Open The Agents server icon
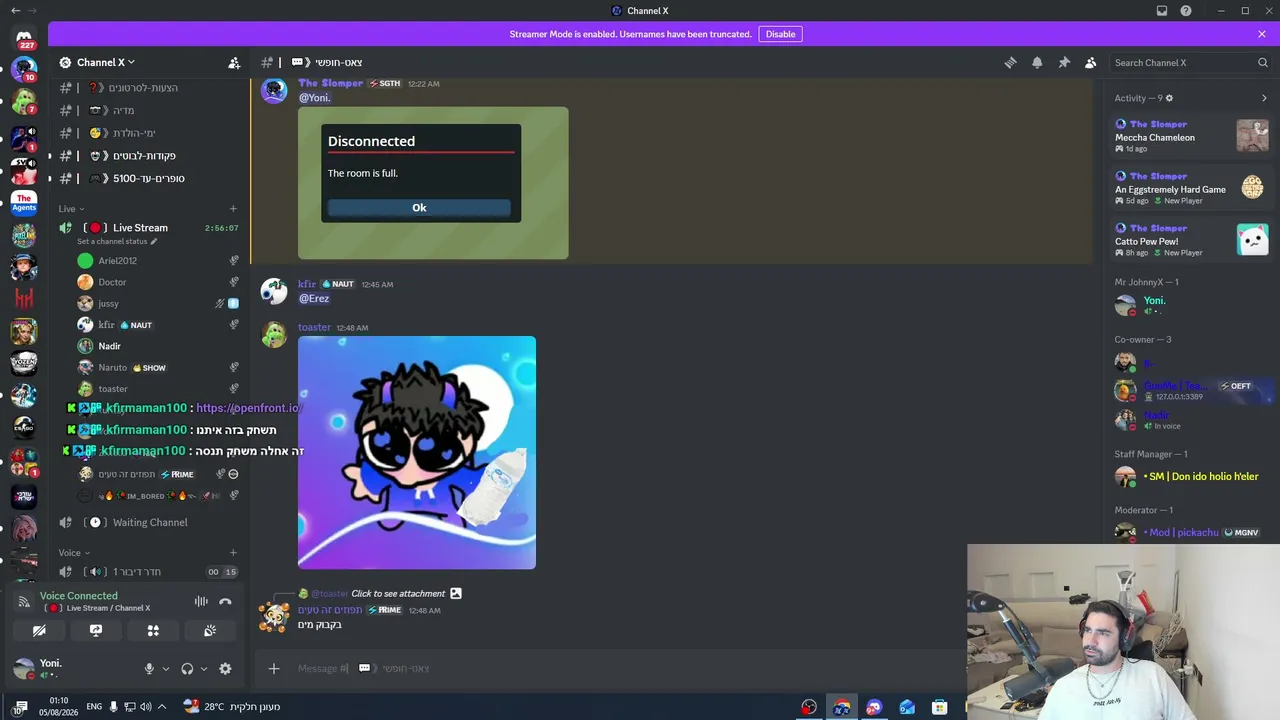This screenshot has width=1280, height=720. click(24, 203)
